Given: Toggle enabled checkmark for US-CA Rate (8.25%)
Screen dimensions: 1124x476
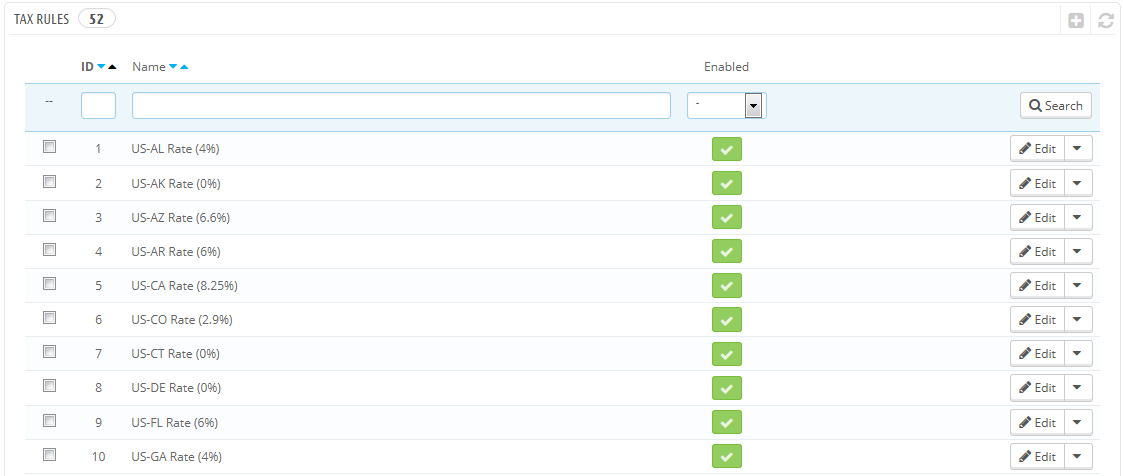Looking at the screenshot, I should pos(726,285).
